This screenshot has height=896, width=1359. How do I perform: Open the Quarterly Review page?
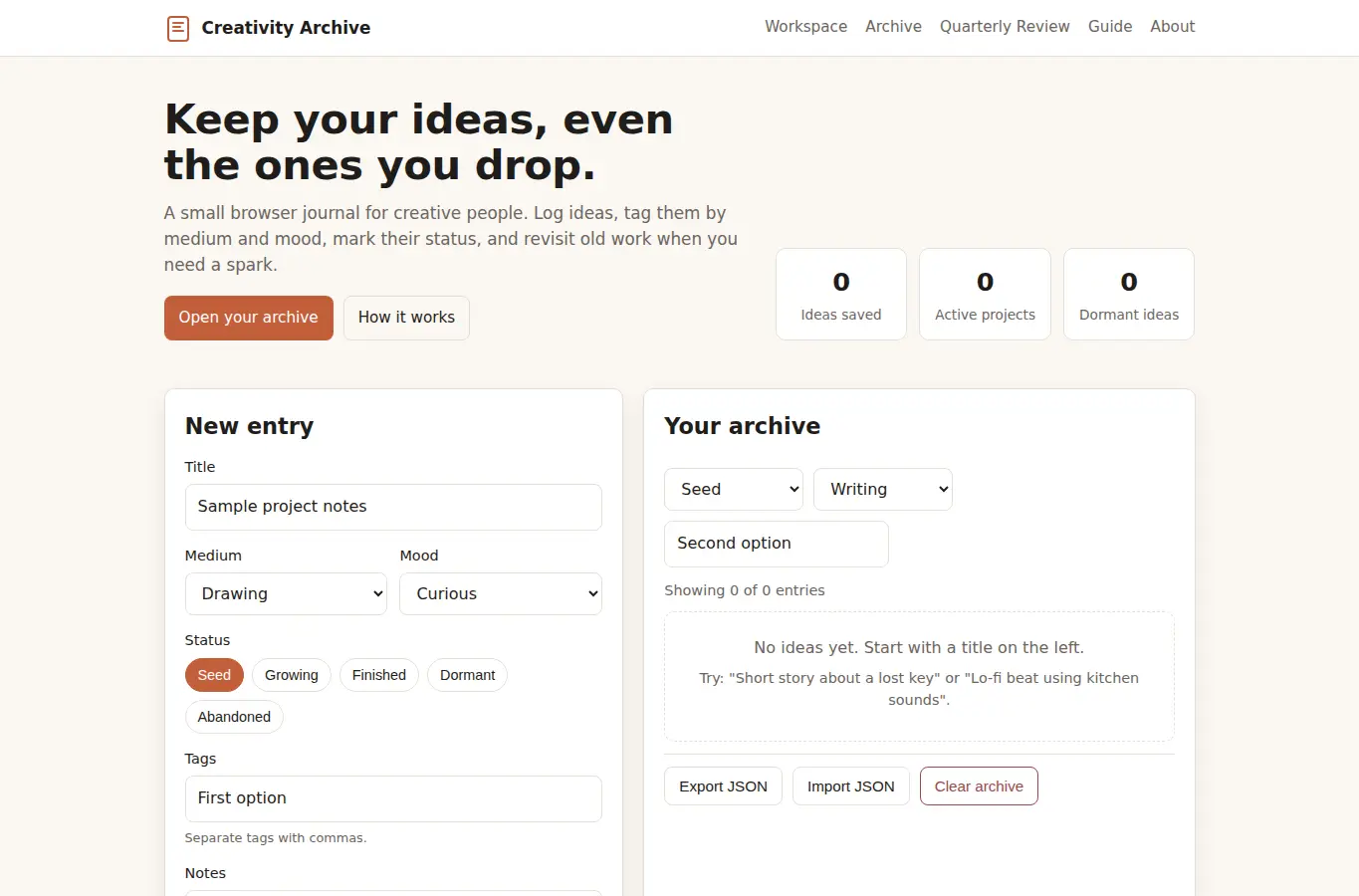(1005, 27)
